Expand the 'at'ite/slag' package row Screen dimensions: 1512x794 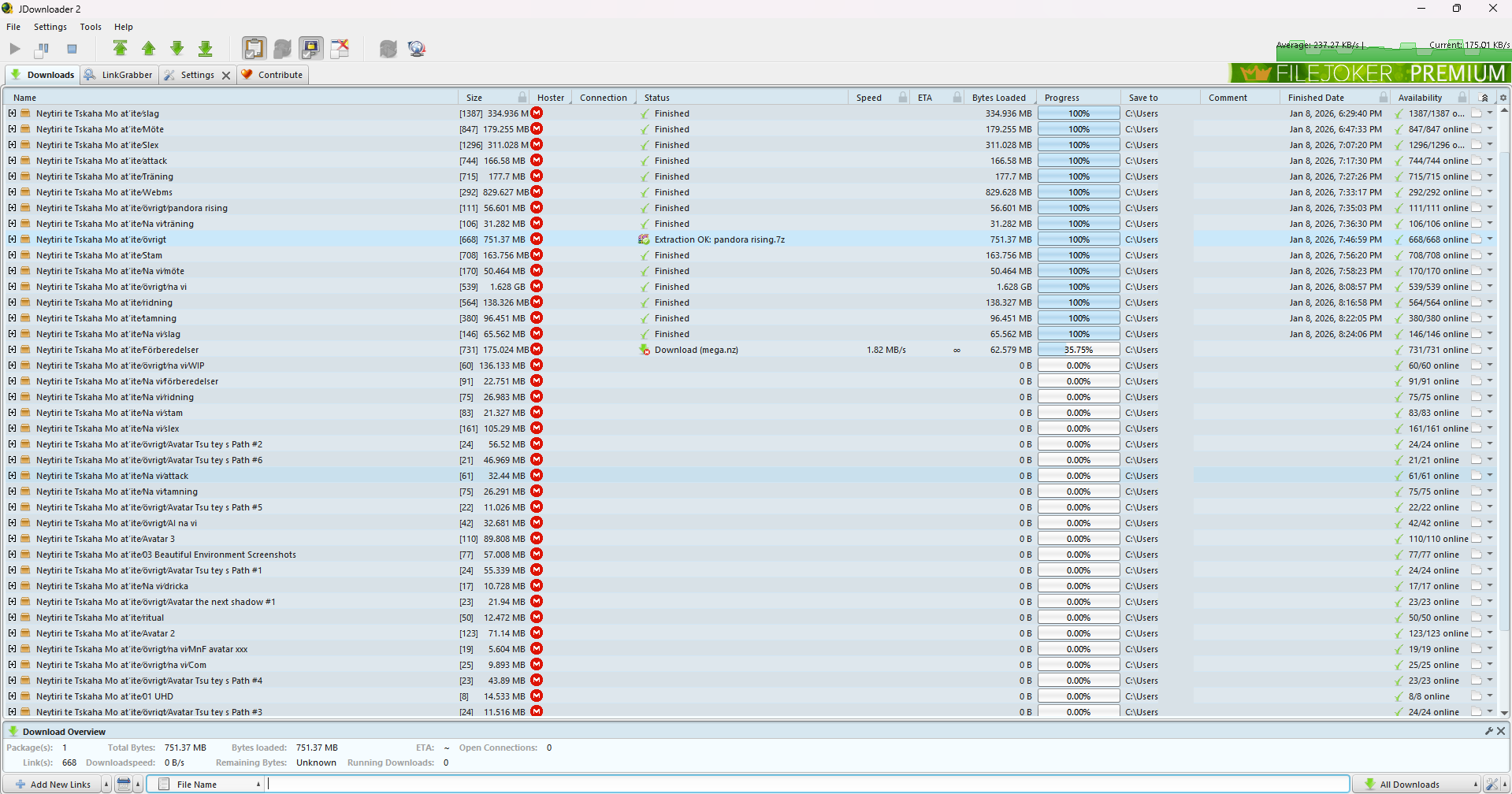[12, 113]
